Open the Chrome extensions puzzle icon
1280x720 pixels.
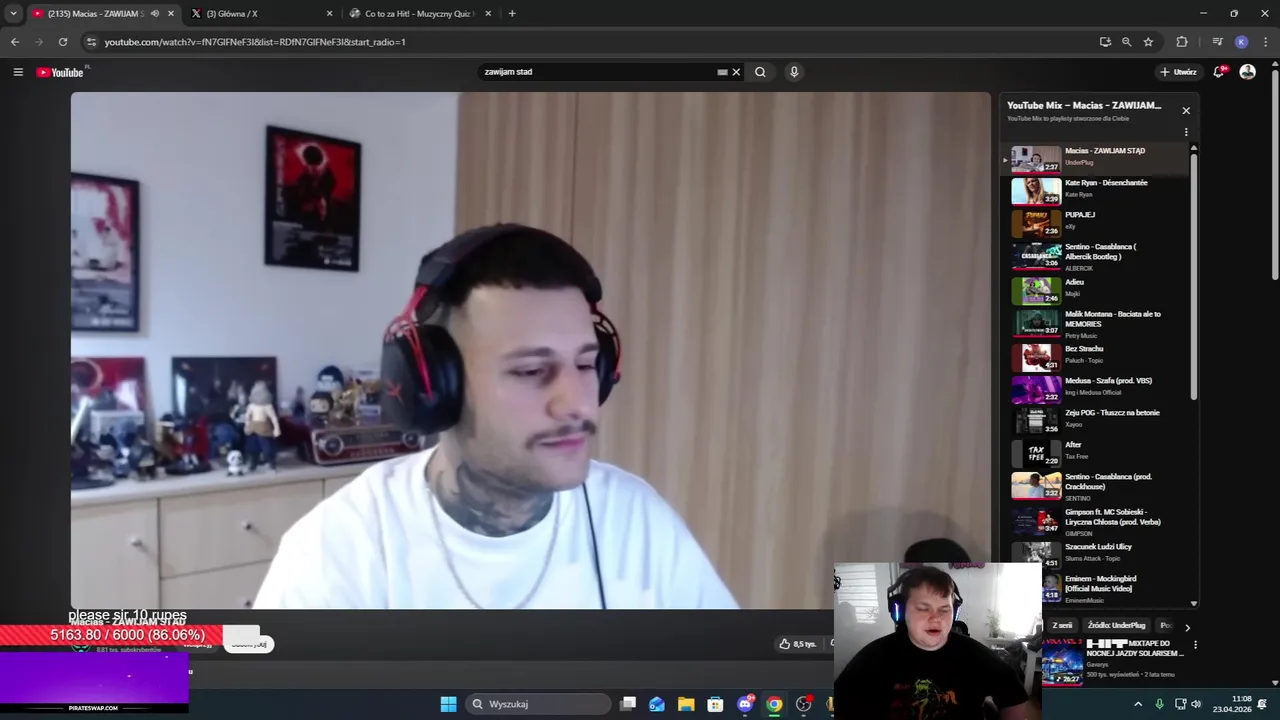(1182, 42)
